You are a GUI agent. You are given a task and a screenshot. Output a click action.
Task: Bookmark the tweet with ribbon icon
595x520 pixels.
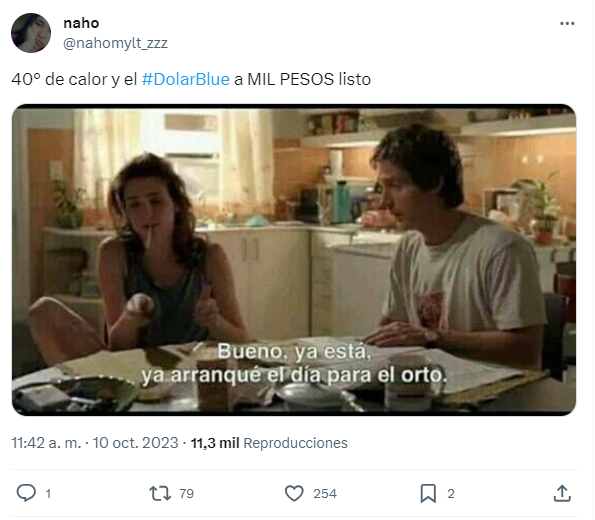click(x=428, y=493)
